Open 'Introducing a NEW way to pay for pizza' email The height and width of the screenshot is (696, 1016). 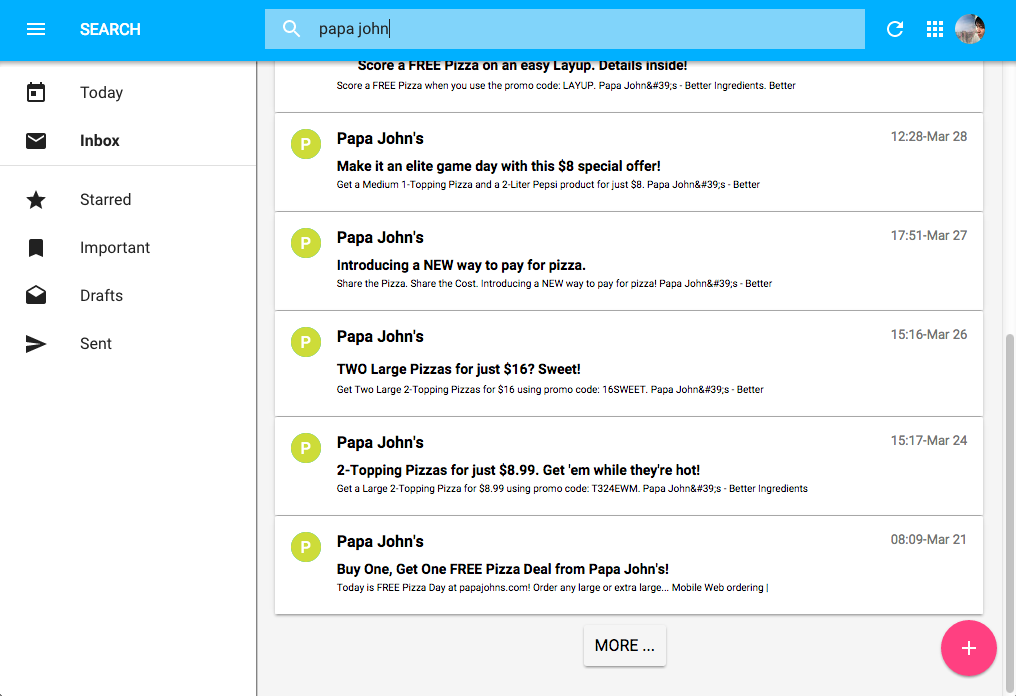click(629, 261)
